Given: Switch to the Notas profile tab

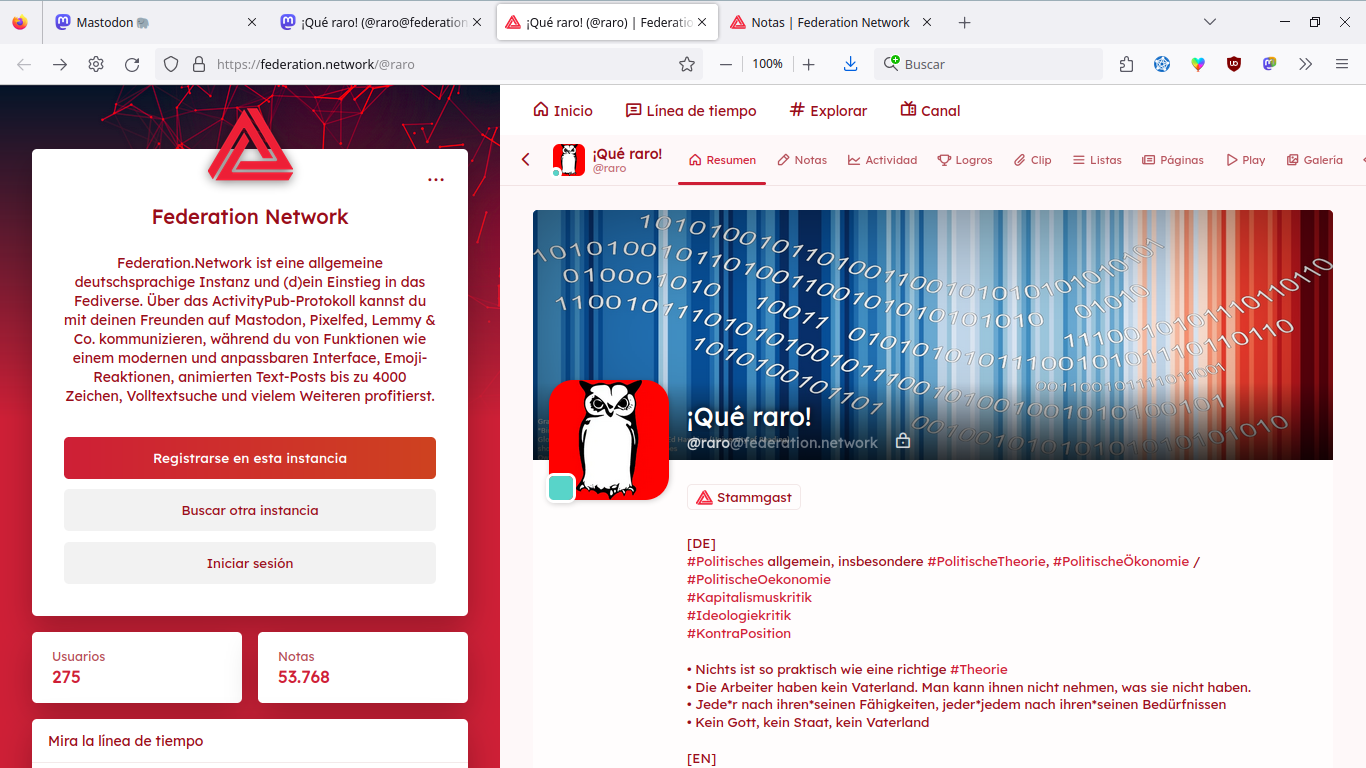Looking at the screenshot, I should [802, 160].
